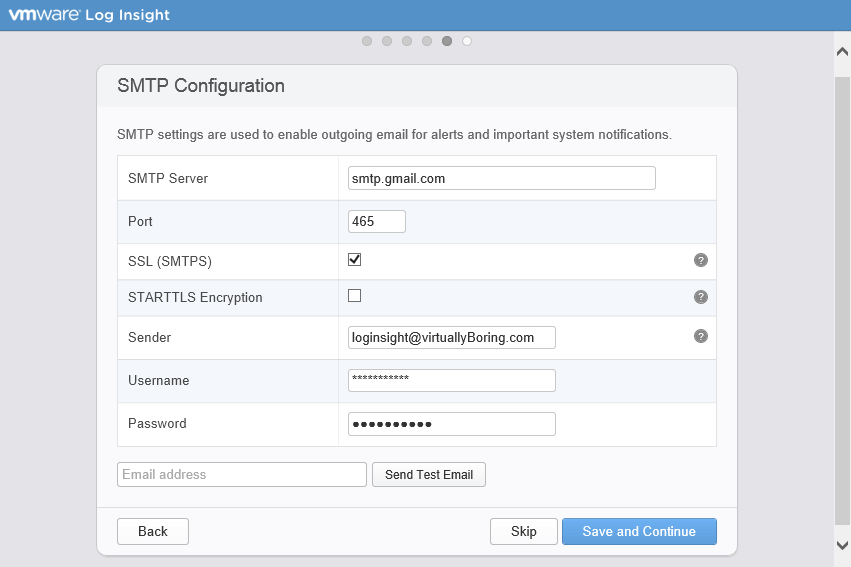851x567 pixels.
Task: Enable the STARTTLS Encryption checkbox
Action: pyautogui.click(x=354, y=296)
